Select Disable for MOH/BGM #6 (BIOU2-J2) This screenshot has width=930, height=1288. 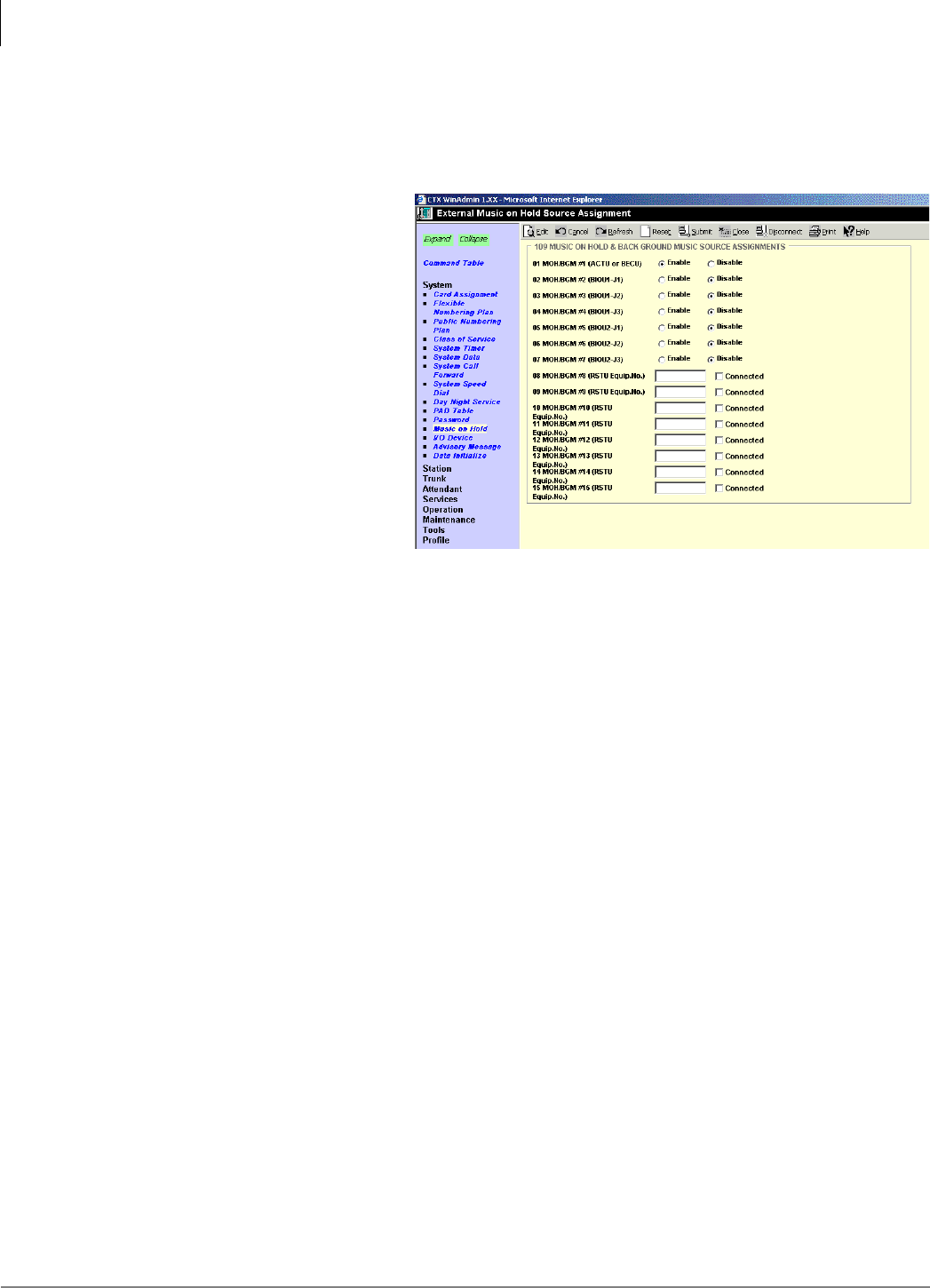[x=711, y=343]
